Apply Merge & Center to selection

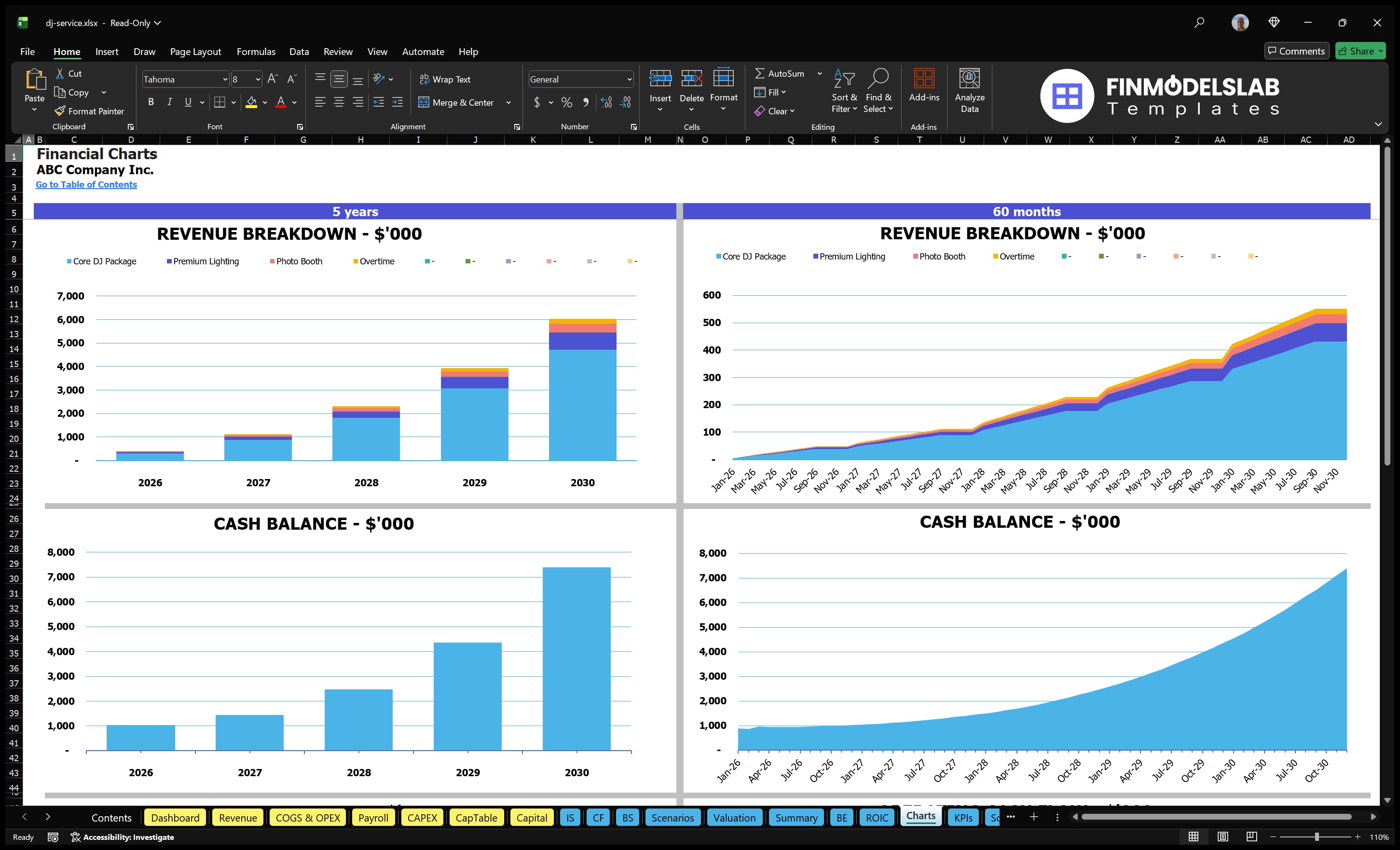pos(457,102)
